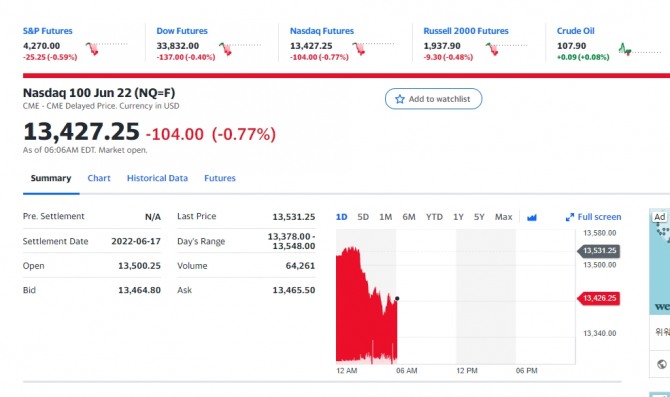Switch to the Chart tab

(99, 178)
